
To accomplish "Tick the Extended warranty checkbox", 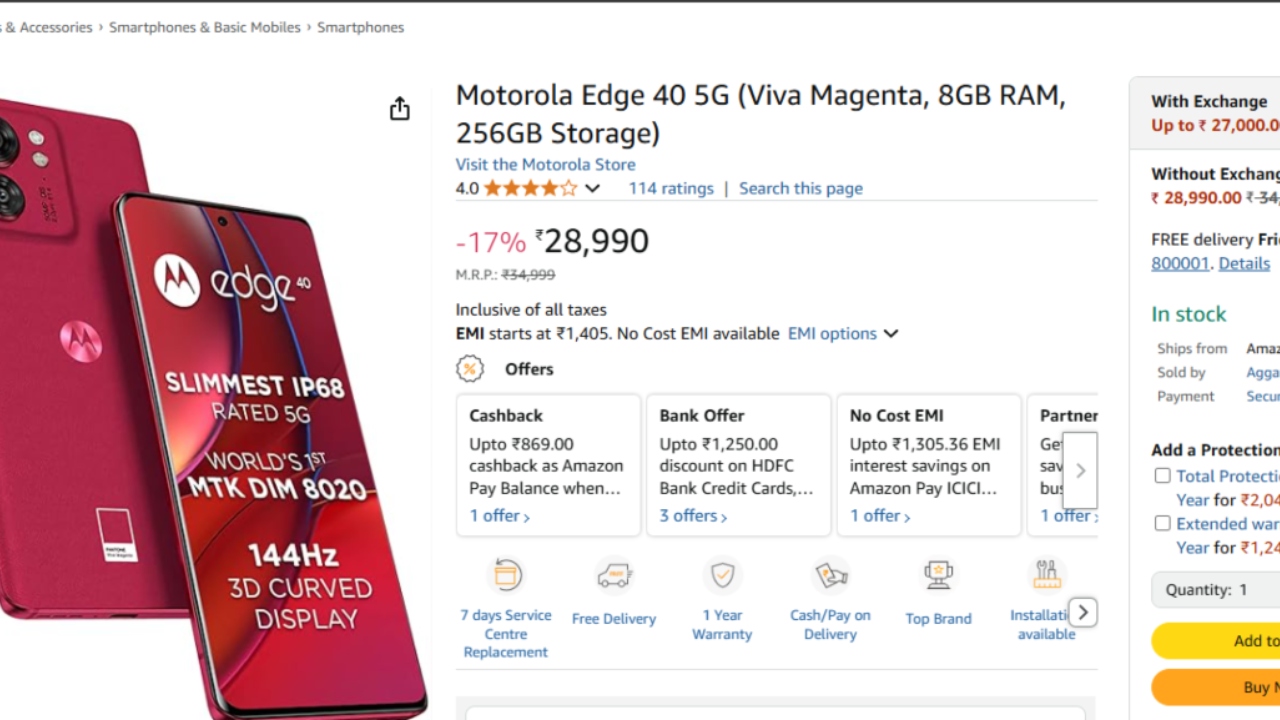I will [1162, 523].
